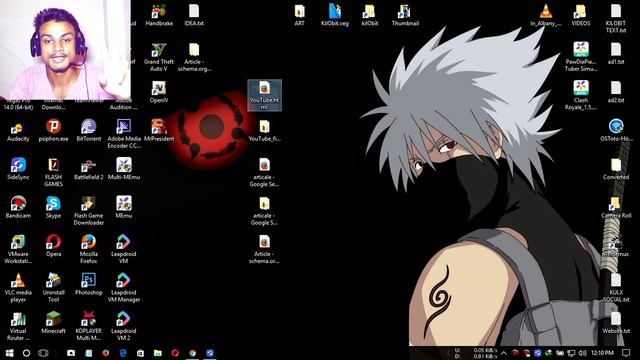The image size is (640, 360).
Task: Launch the MEmu emulator shortcut
Action: (x=124, y=207)
